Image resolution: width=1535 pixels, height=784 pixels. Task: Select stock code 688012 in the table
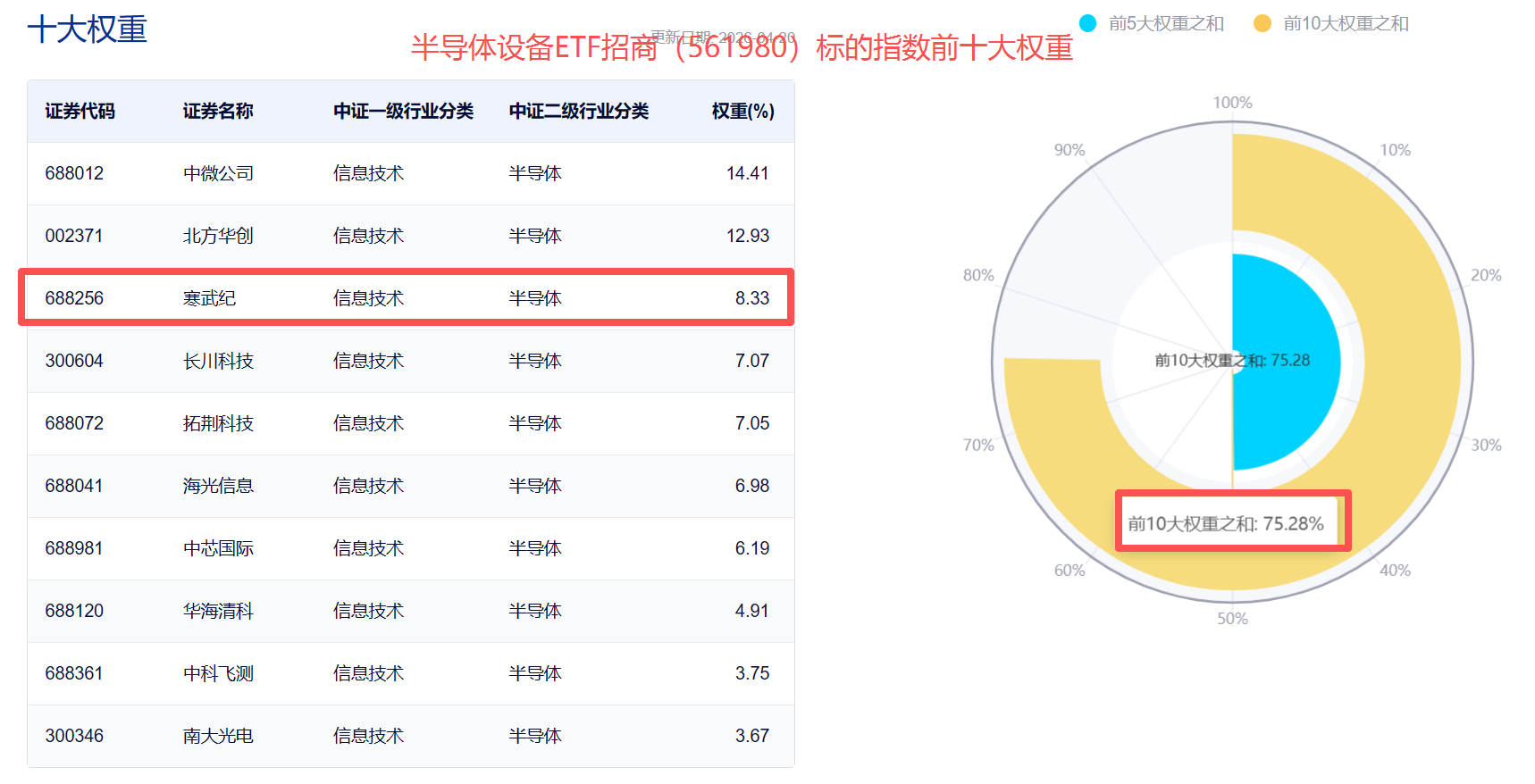(74, 173)
